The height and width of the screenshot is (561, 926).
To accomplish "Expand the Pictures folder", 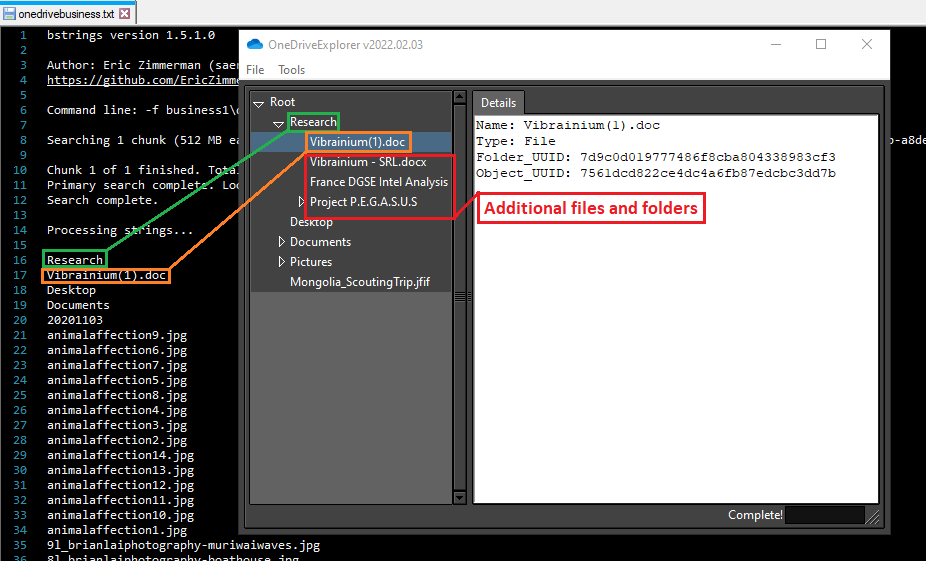I will coord(281,262).
